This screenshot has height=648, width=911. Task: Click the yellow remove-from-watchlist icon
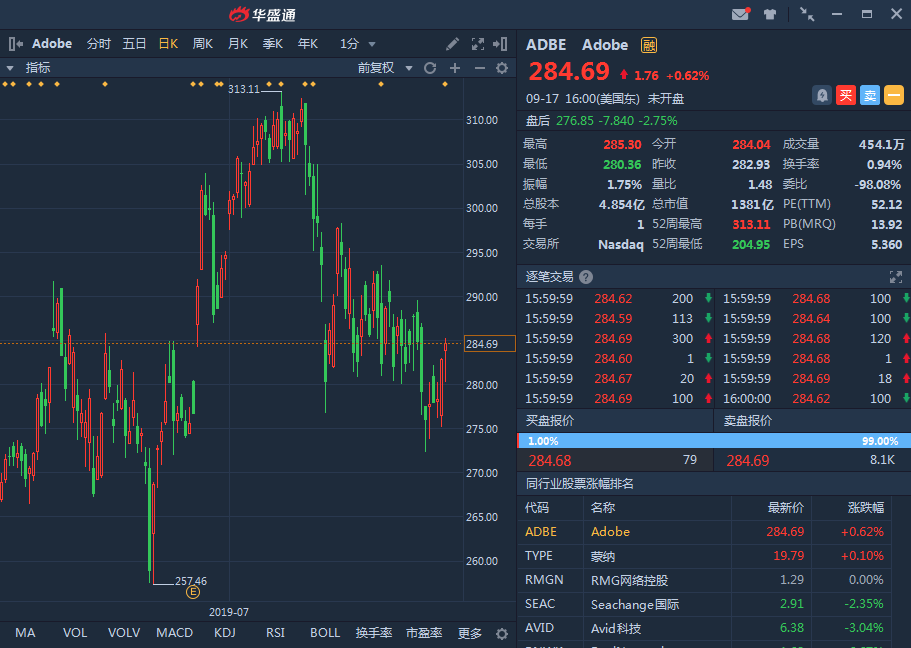[x=894, y=95]
